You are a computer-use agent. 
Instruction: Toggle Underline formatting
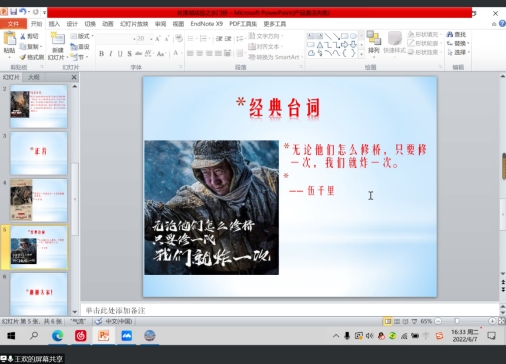pos(120,54)
